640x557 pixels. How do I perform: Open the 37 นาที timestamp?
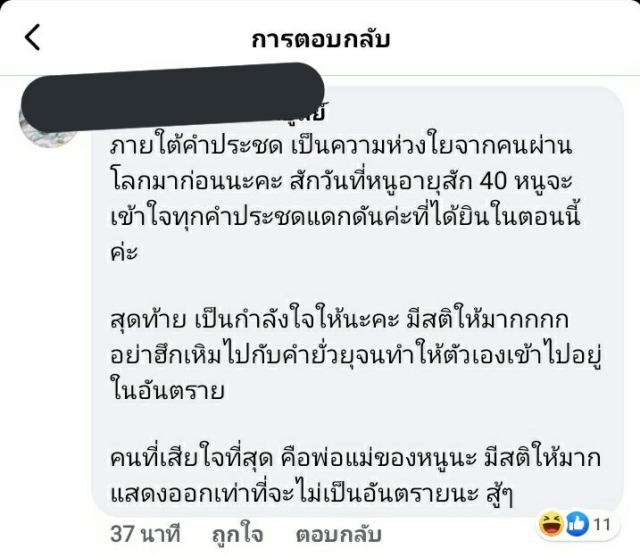click(145, 535)
